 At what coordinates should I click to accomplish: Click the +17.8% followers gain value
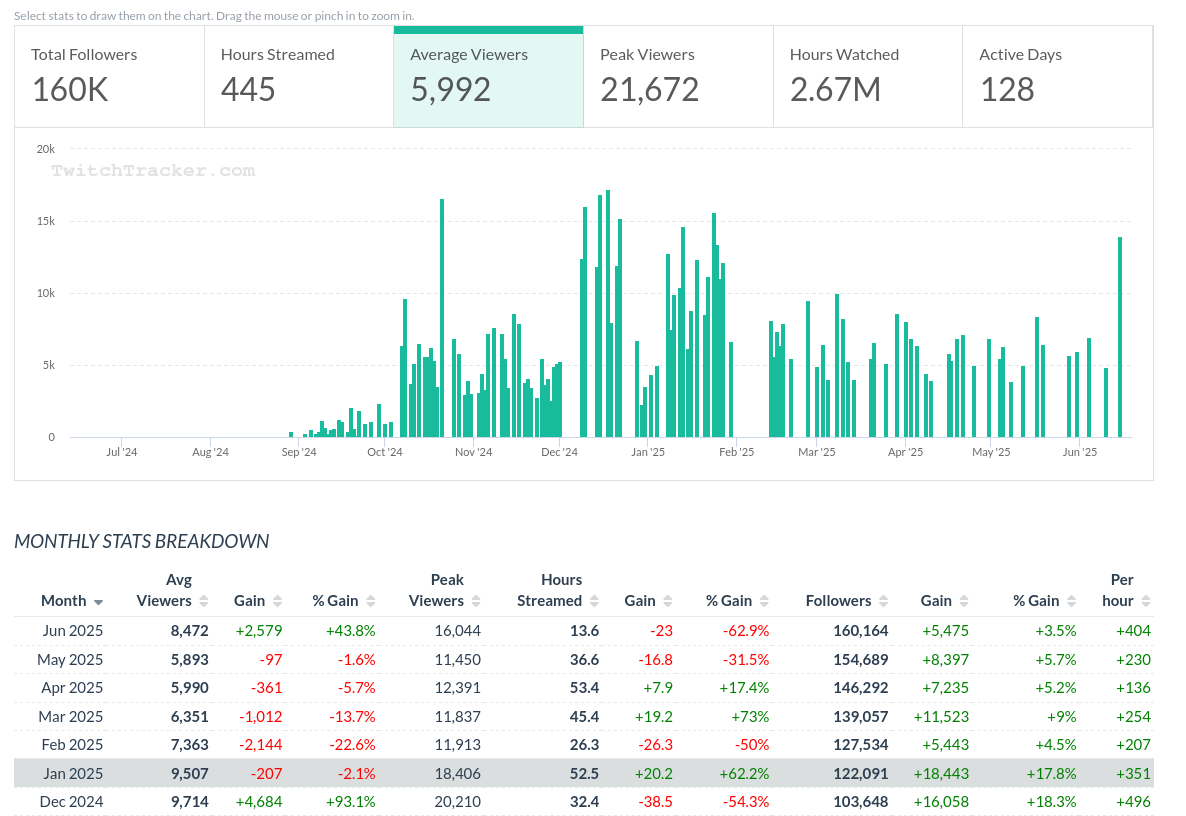pyautogui.click(x=1051, y=773)
